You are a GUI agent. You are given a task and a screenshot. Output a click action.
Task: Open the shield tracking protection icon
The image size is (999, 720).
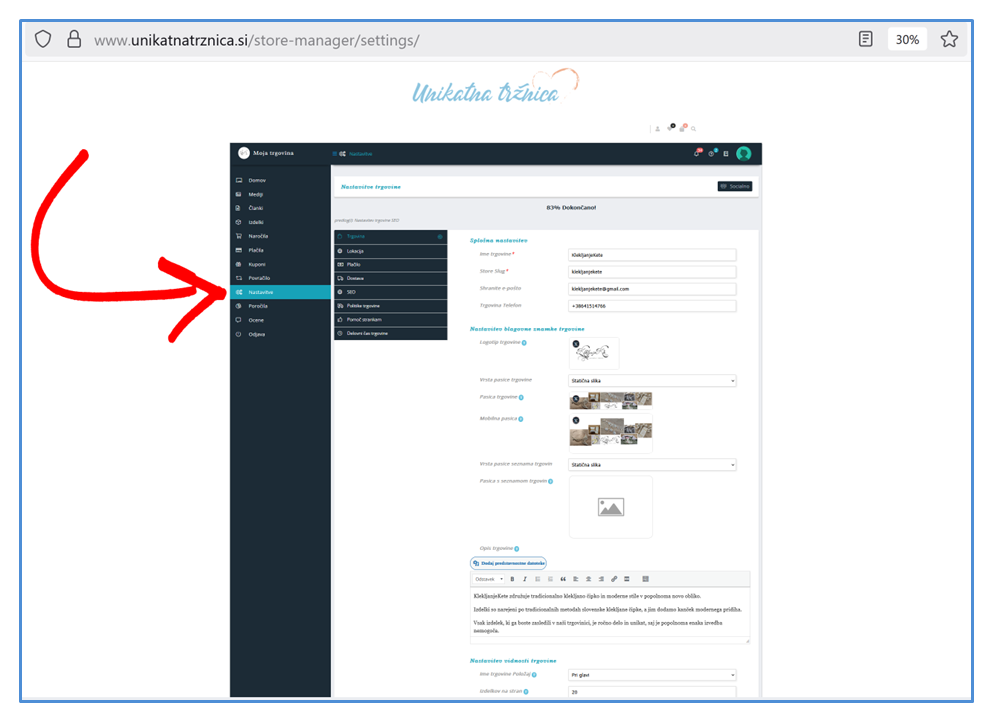[x=42, y=39]
